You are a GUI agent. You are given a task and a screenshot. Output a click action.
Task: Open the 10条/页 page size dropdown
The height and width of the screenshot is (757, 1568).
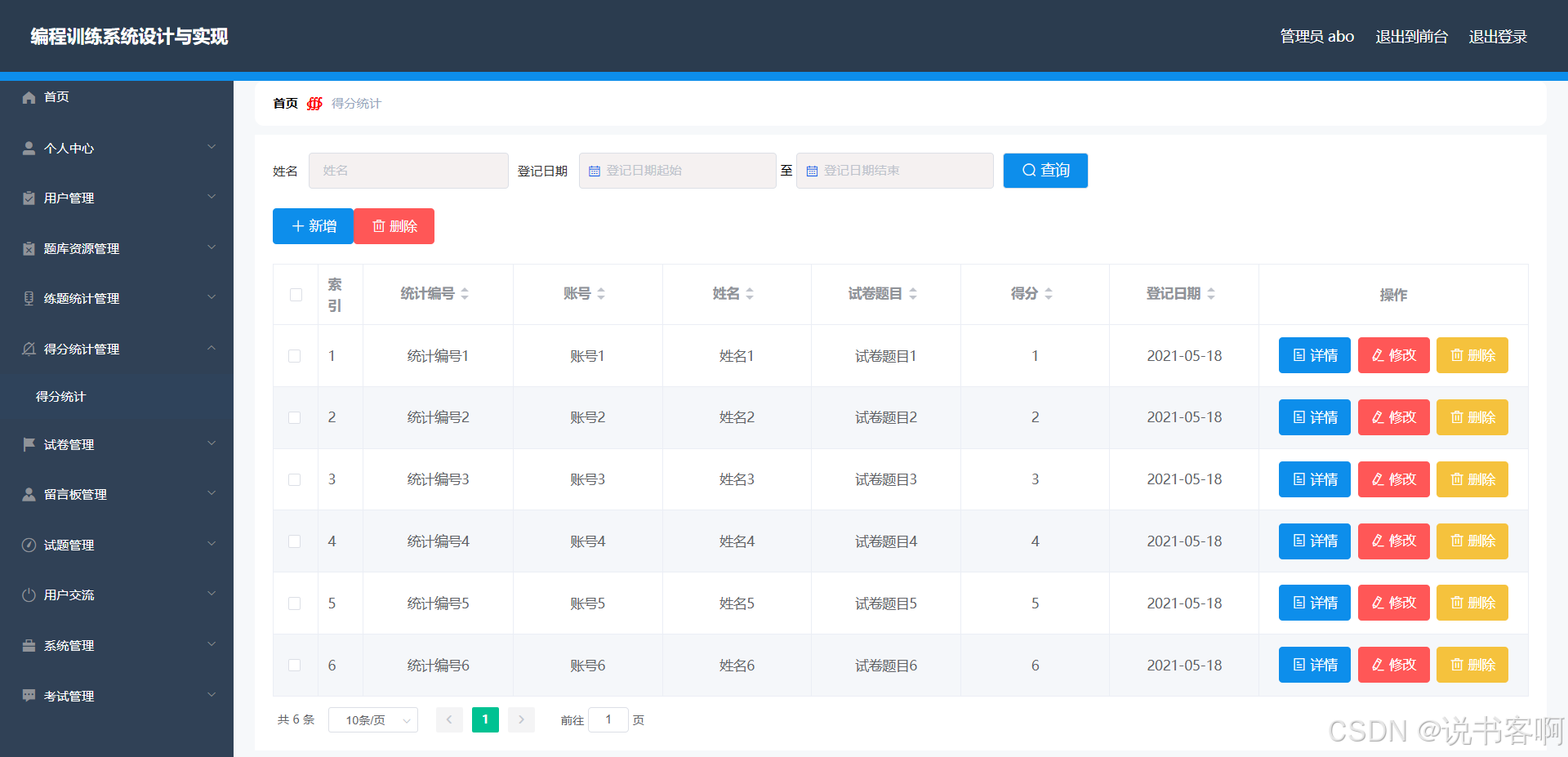pos(373,719)
